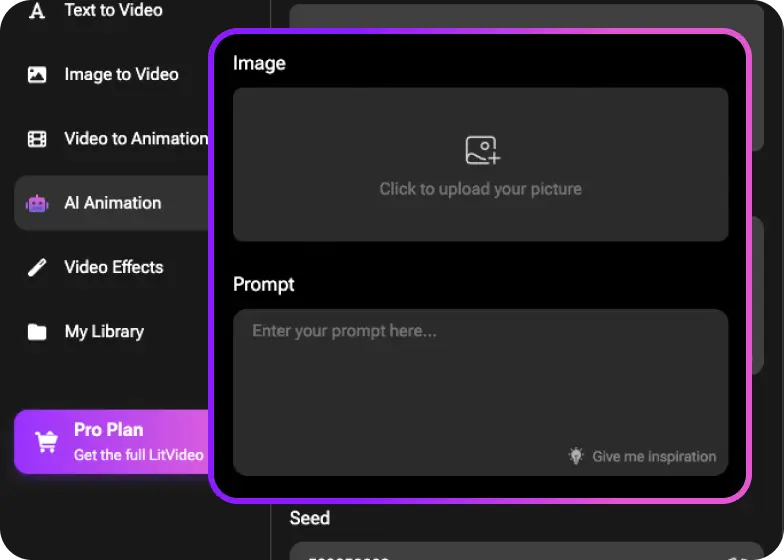This screenshot has width=784, height=560.
Task: Click the lightbulb inspiration icon
Action: point(576,456)
